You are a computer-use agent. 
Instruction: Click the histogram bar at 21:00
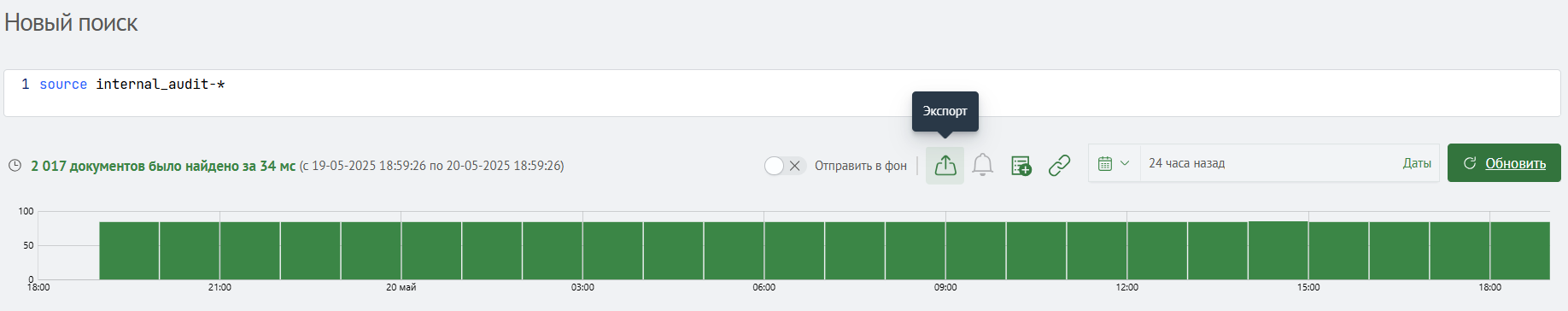pyautogui.click(x=250, y=250)
